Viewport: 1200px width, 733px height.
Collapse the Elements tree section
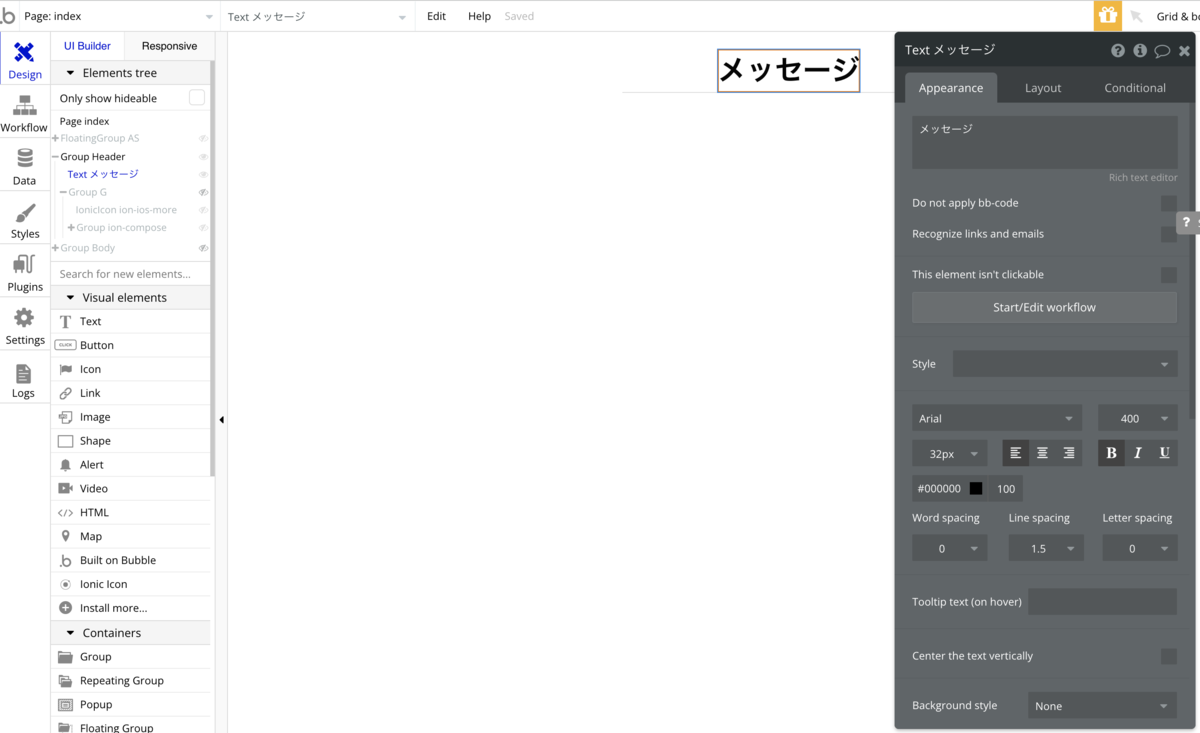[x=71, y=73]
